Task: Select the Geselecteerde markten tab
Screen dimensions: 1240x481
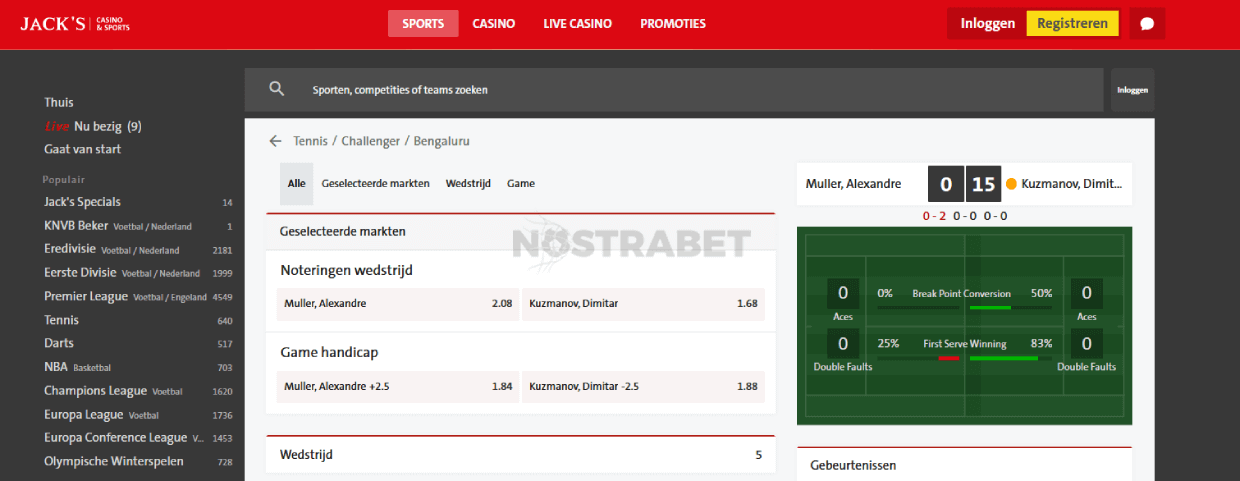Action: pyautogui.click(x=375, y=184)
